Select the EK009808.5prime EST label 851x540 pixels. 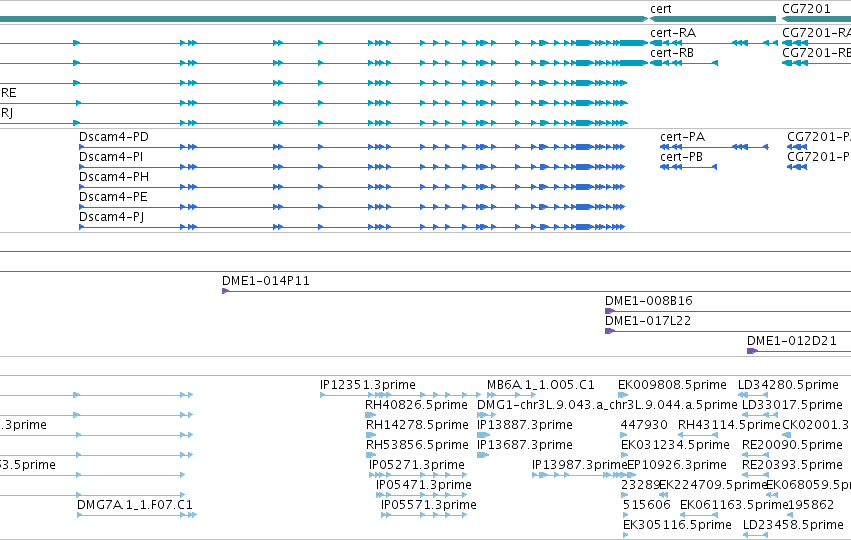click(672, 385)
